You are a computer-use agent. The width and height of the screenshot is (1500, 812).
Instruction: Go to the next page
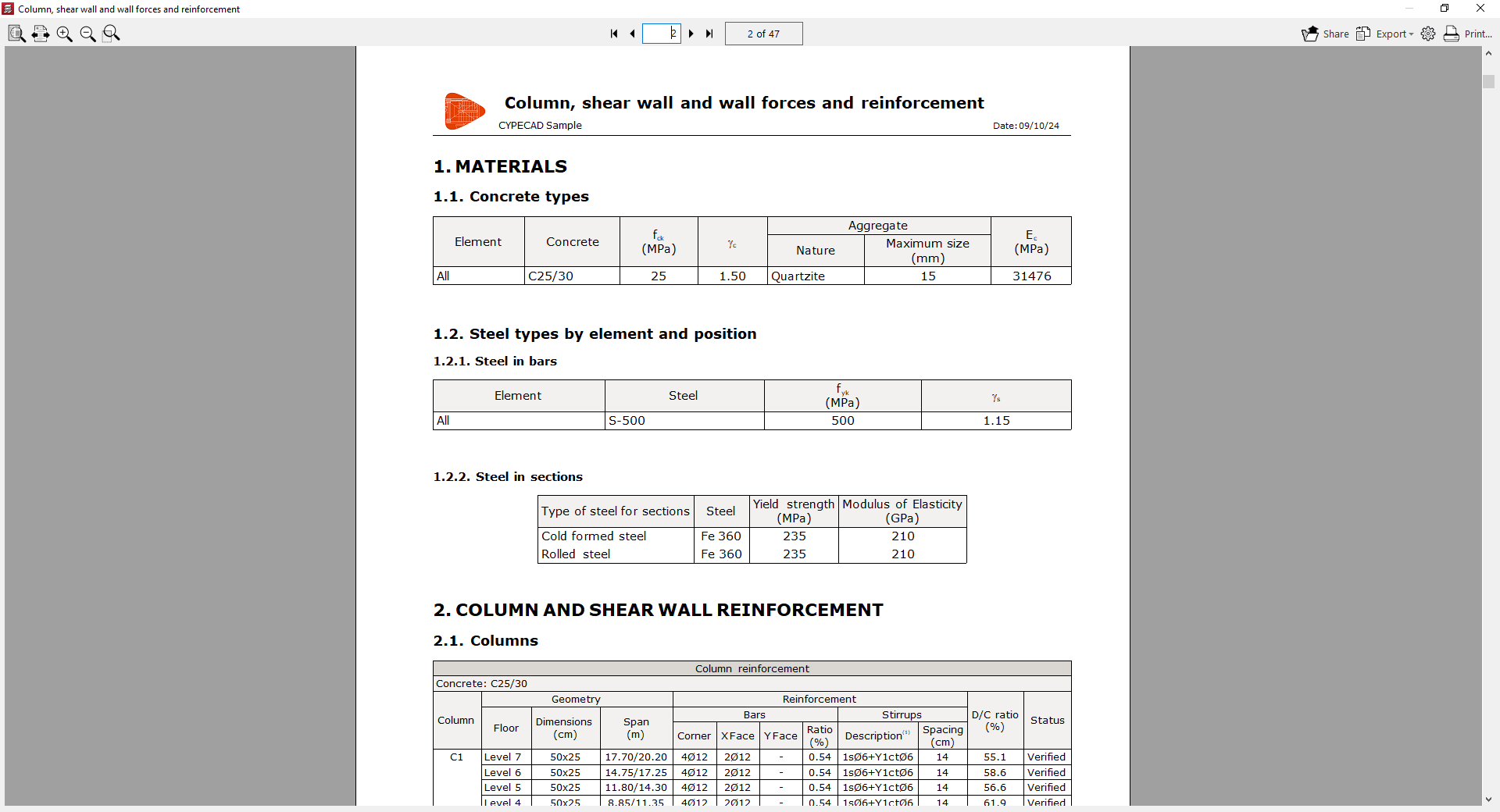point(691,34)
